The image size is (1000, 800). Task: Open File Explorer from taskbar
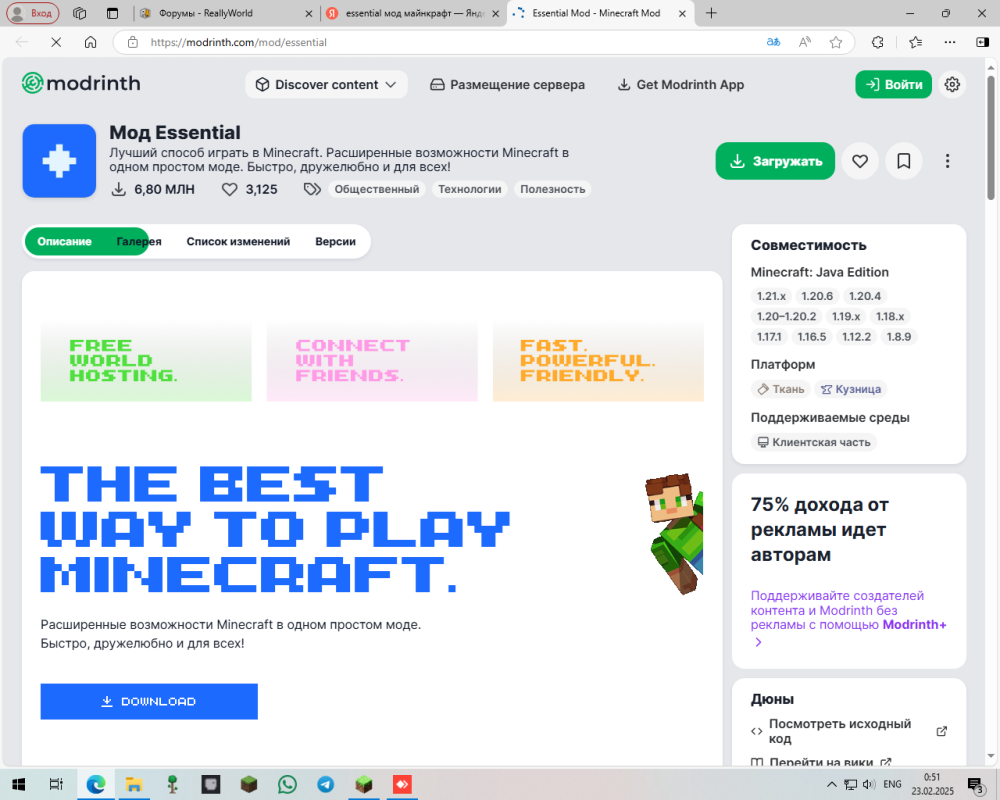133,784
